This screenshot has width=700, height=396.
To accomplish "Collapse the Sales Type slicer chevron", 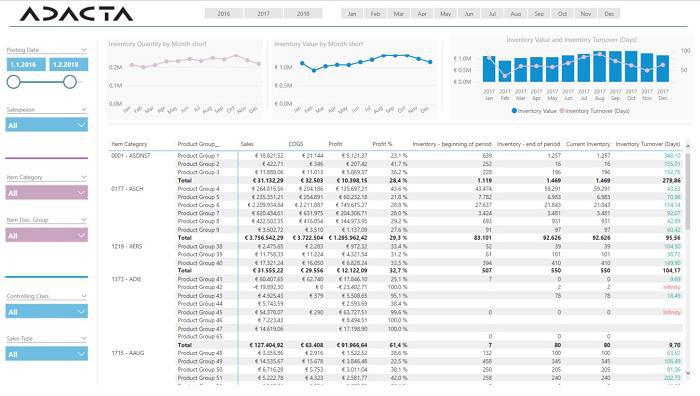I will 84,338.
